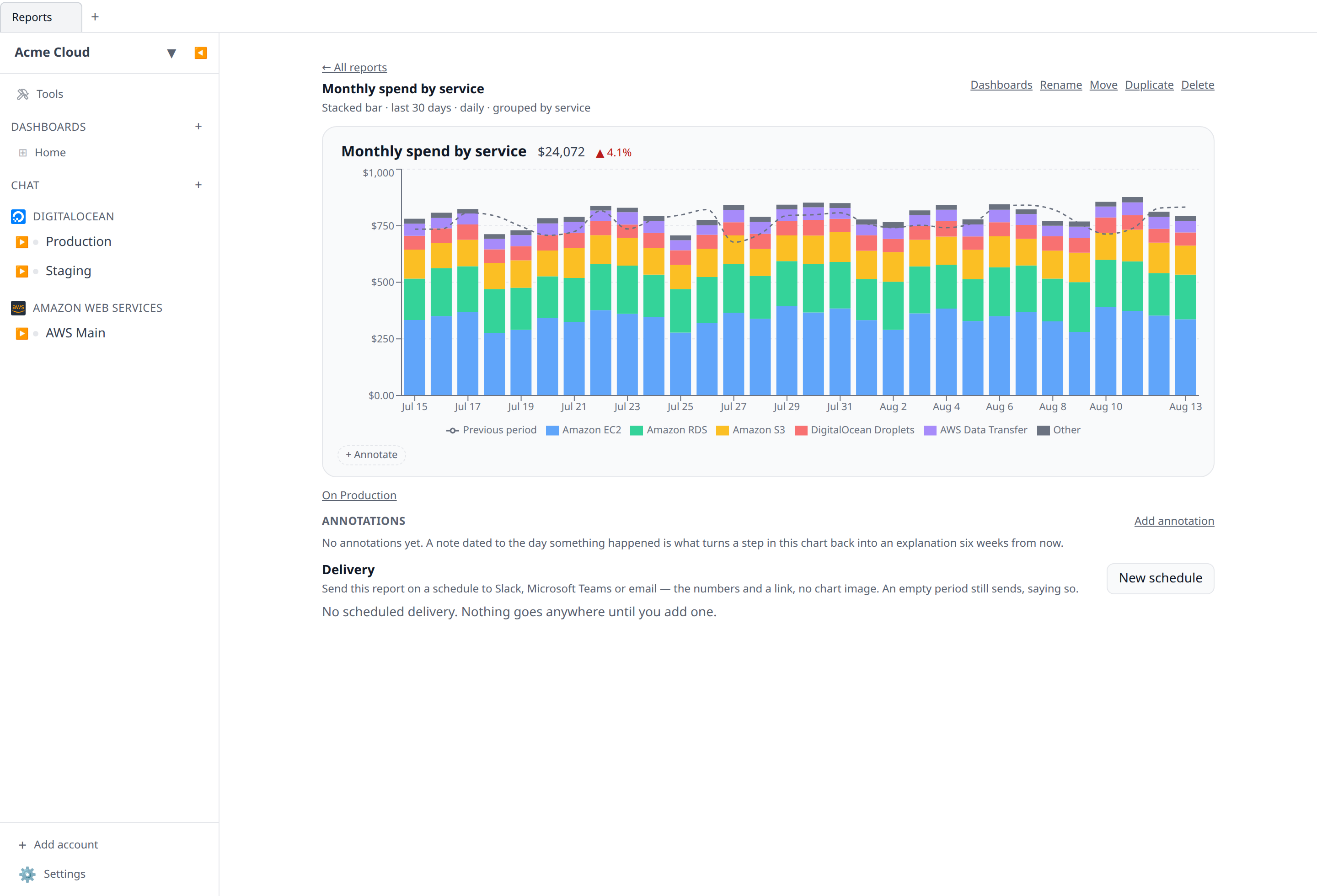This screenshot has height=896, width=1317.
Task: Delete this report
Action: (x=1198, y=85)
